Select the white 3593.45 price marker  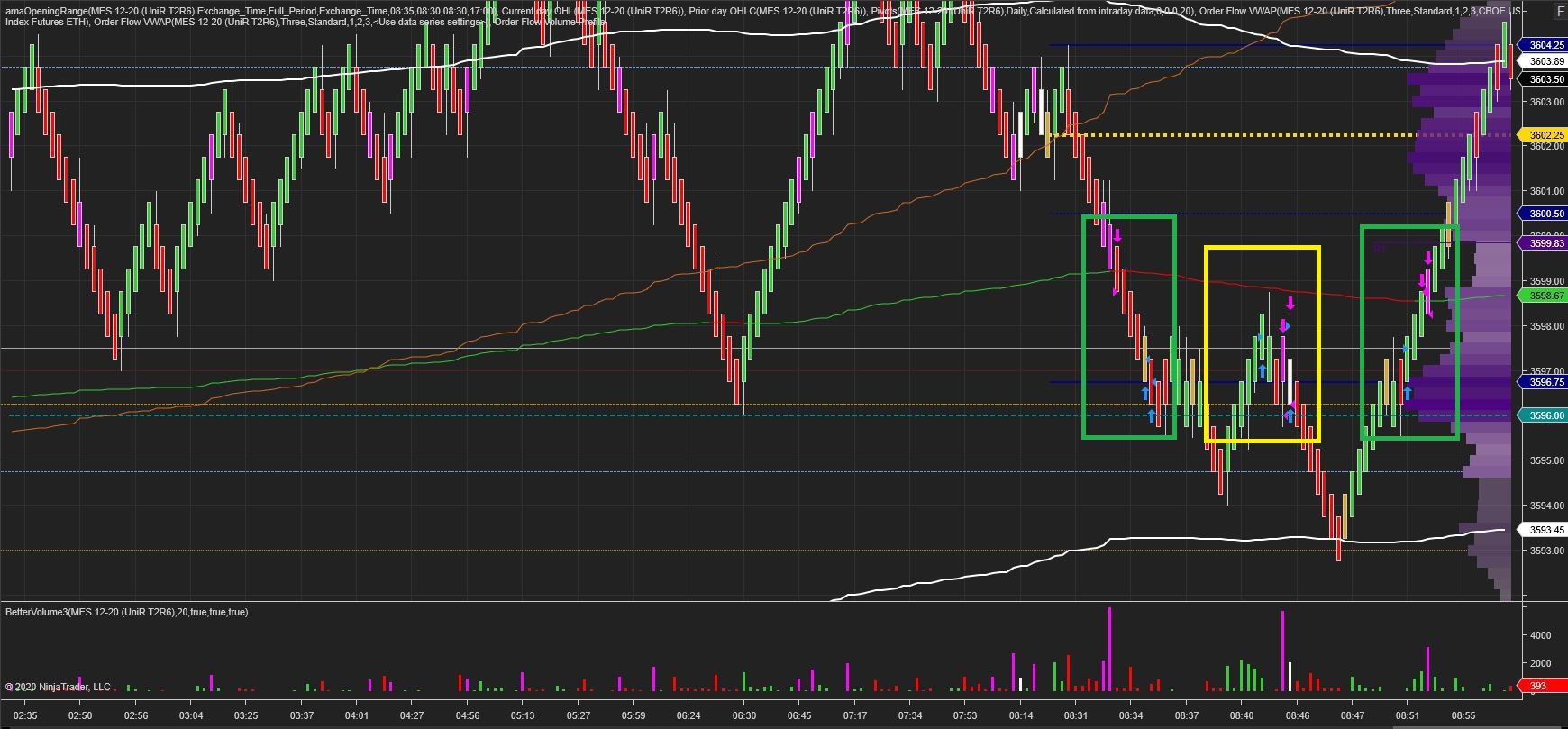[1544, 530]
